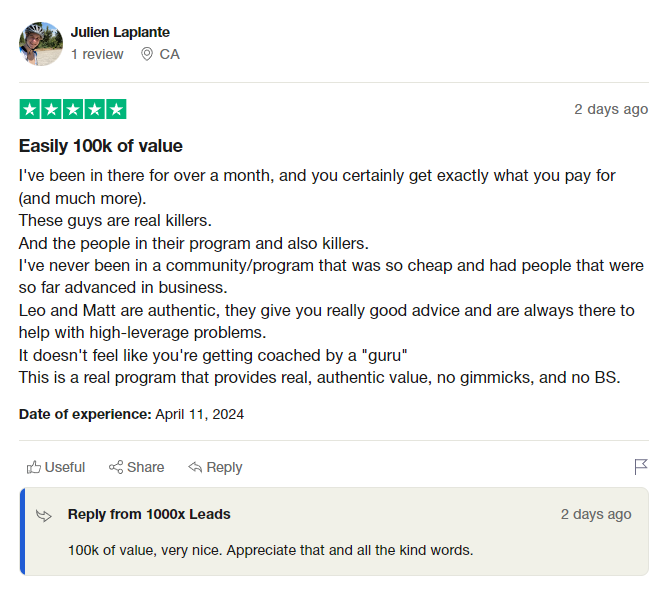The height and width of the screenshot is (594, 671).
Task: Click the first green rating star
Action: click(x=29, y=109)
